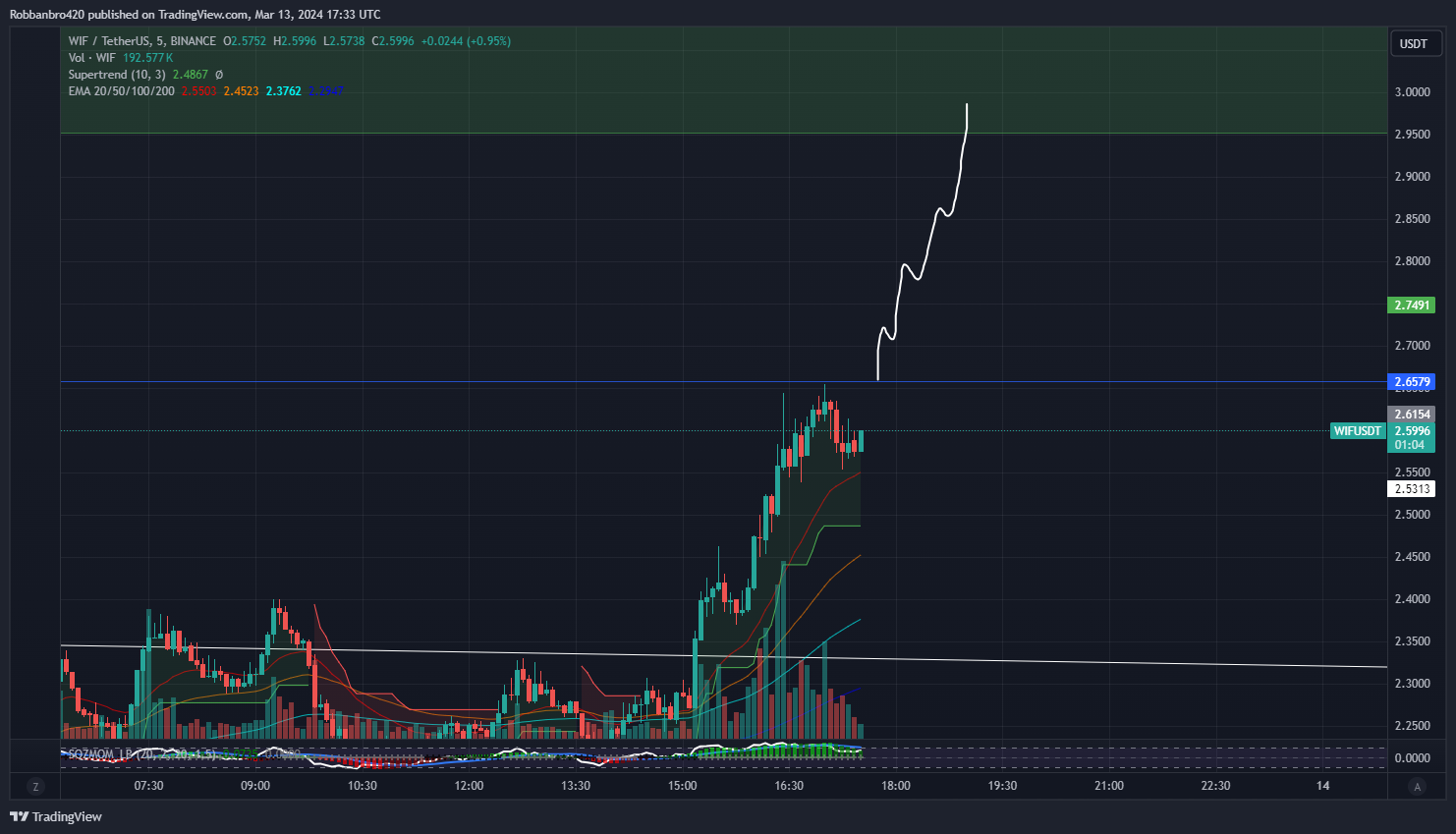Open the USDT currency selector
The height and width of the screenshot is (834, 1456).
[x=1415, y=43]
